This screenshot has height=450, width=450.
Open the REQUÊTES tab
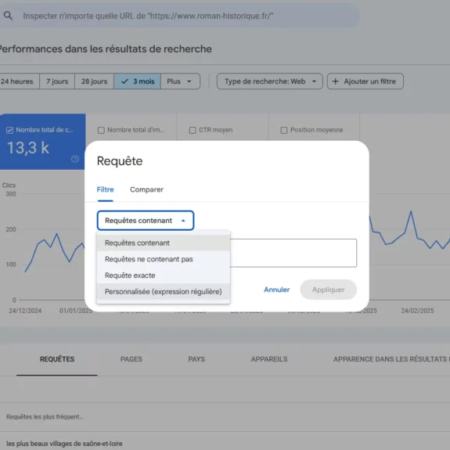57,359
